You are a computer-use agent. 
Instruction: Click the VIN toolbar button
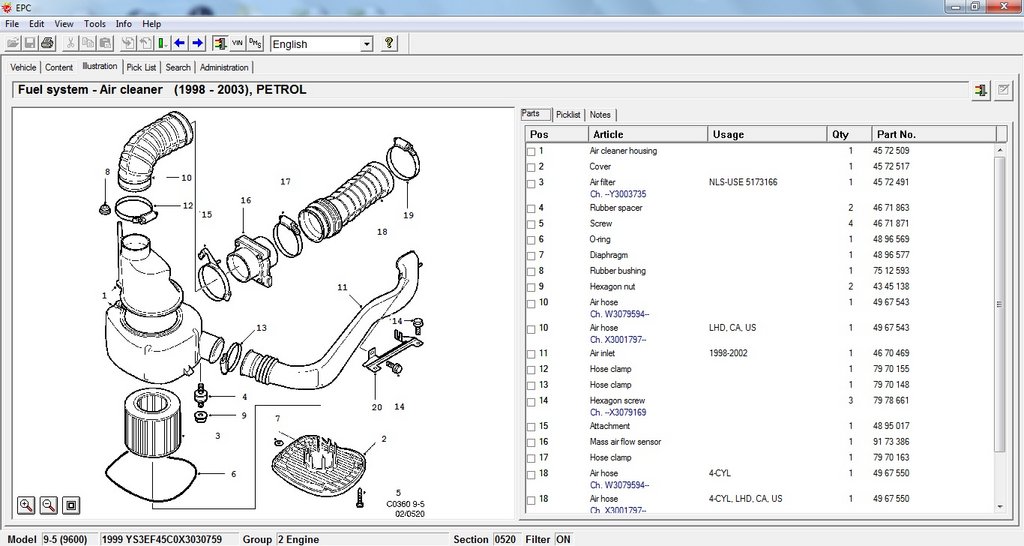237,44
